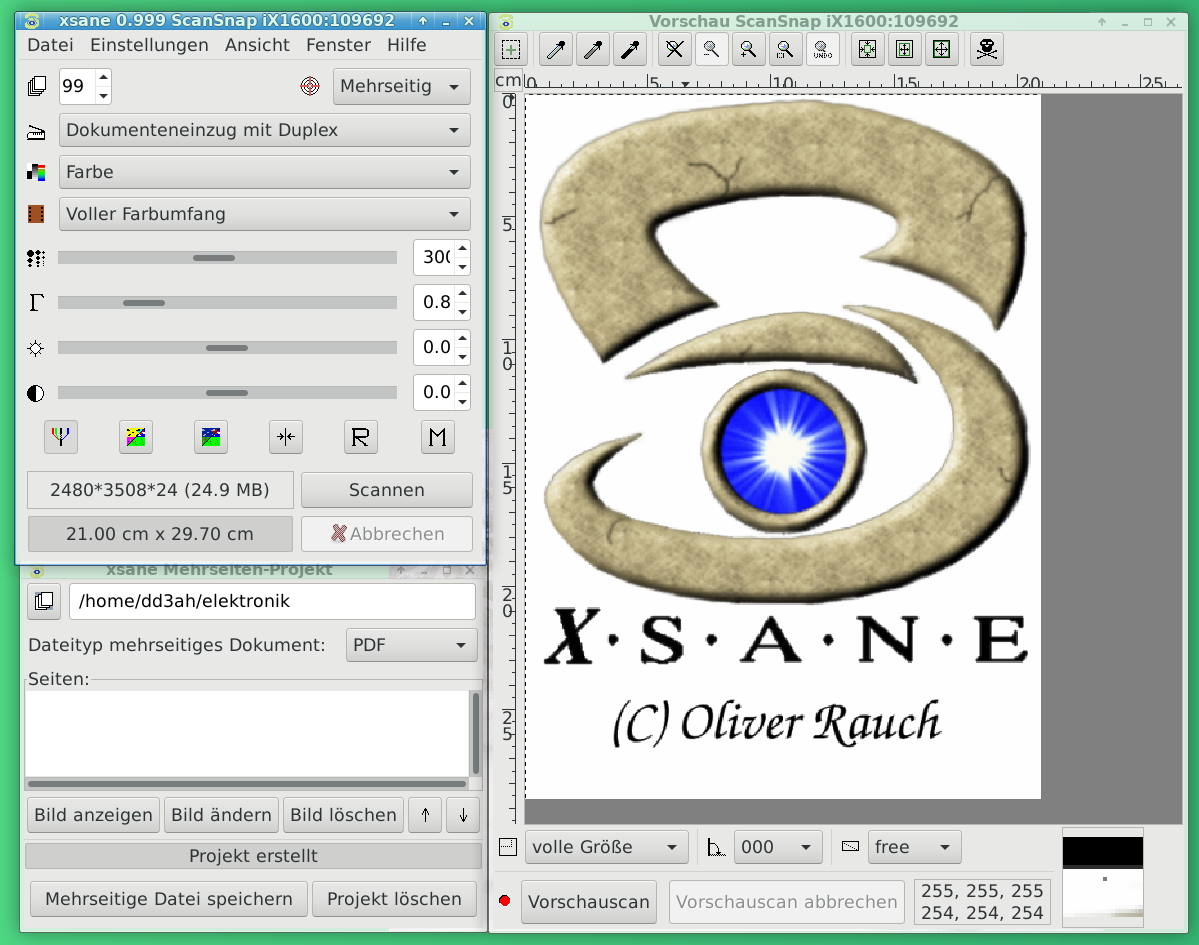Click the Vorschauscan abbrechen button
Image resolution: width=1199 pixels, height=945 pixels.
pyautogui.click(x=787, y=902)
